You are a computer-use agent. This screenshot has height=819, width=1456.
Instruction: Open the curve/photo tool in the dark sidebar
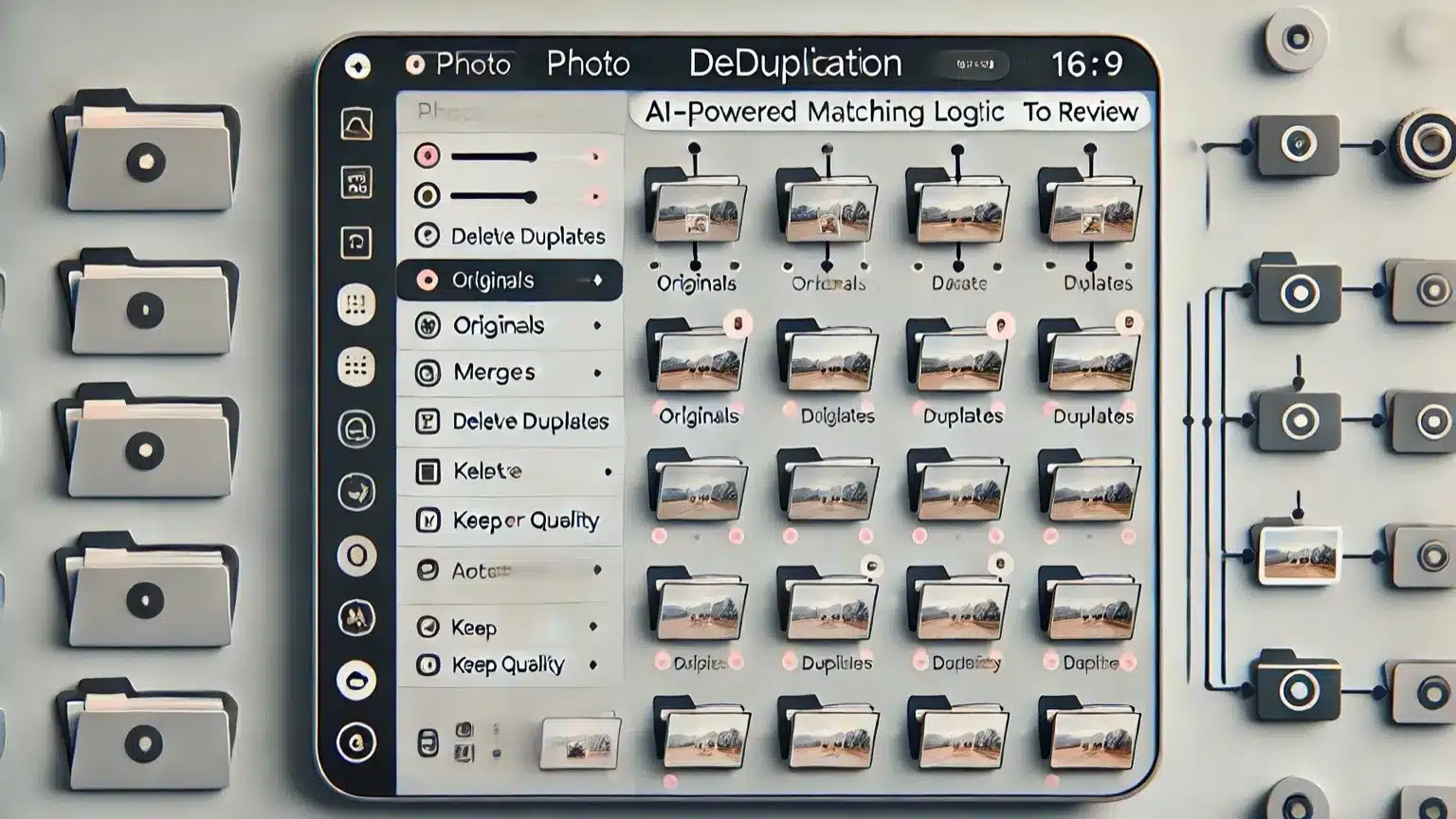(355, 124)
